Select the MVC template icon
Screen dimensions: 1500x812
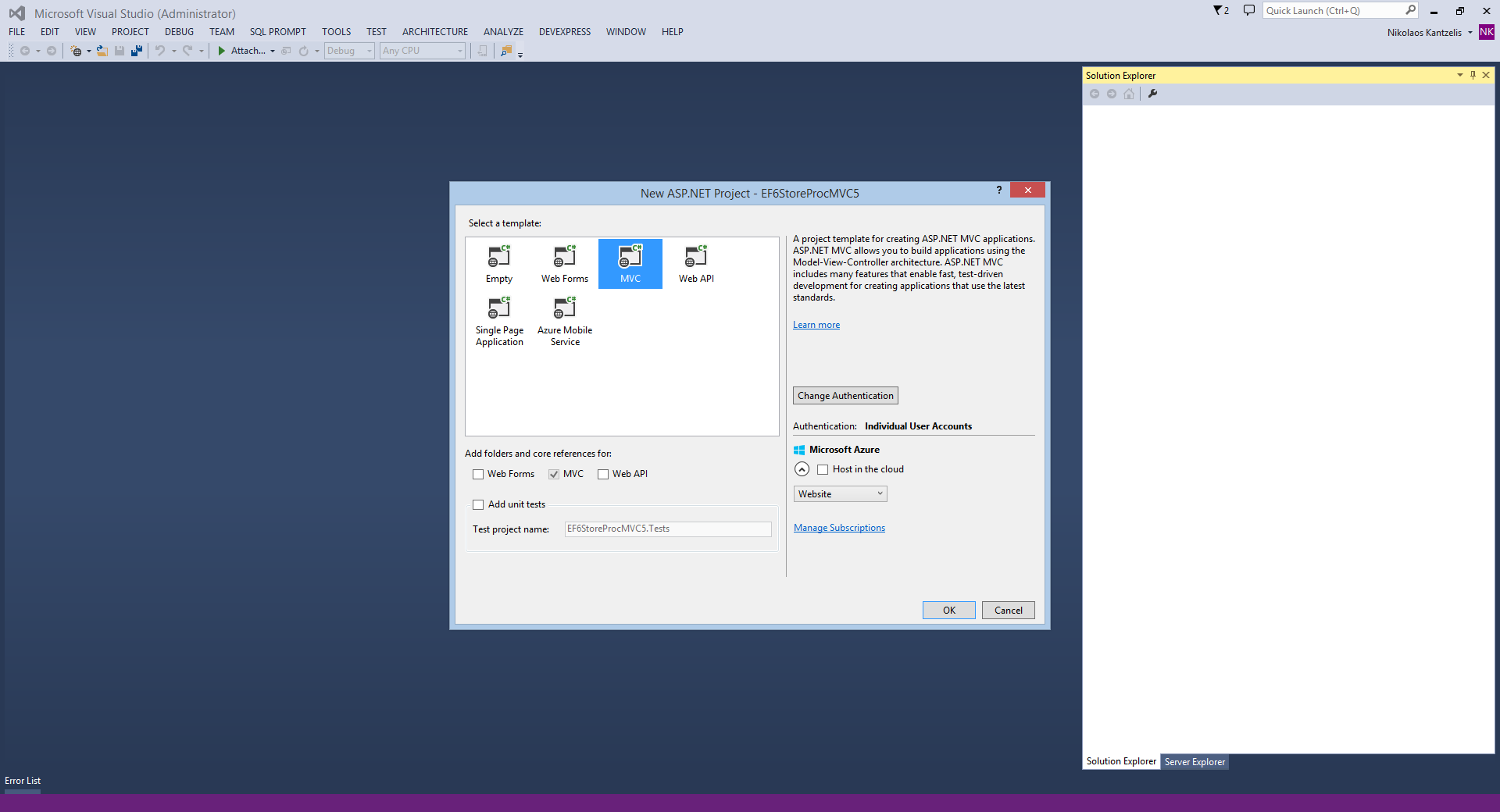(630, 256)
